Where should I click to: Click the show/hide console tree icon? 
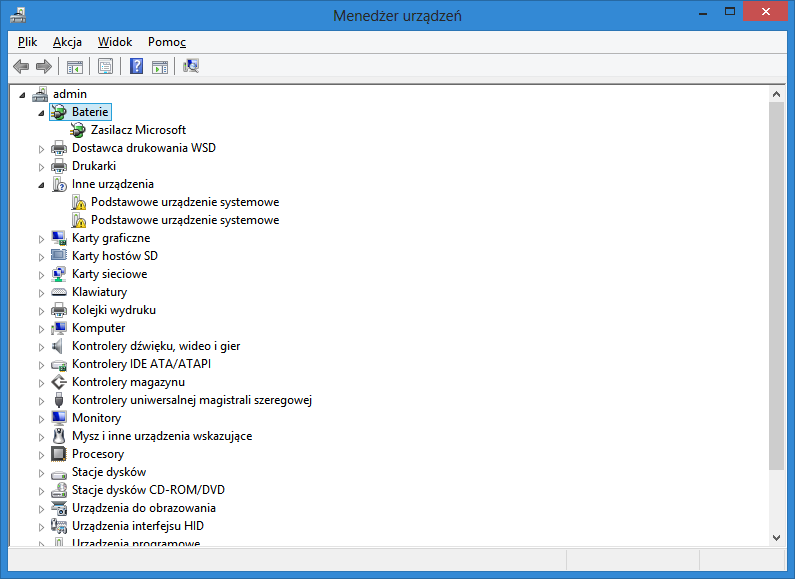(x=75, y=66)
